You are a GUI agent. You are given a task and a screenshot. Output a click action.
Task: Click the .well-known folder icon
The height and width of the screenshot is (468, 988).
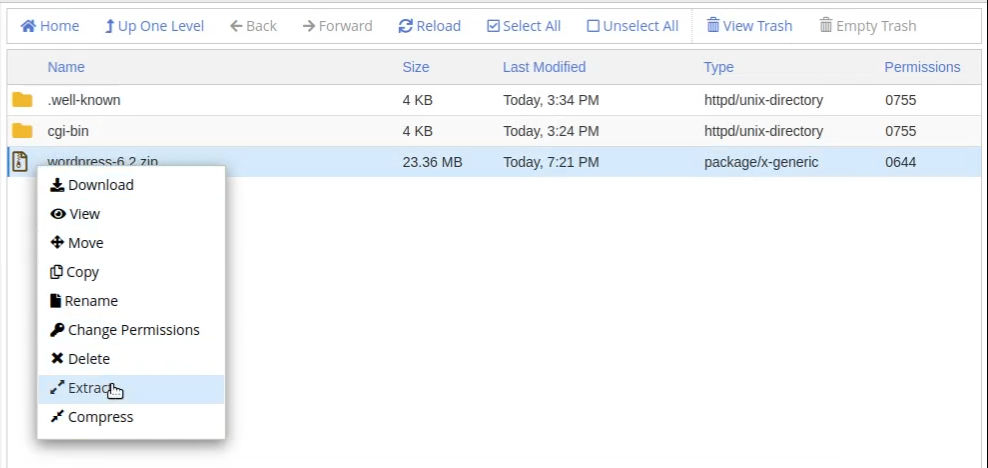(x=22, y=100)
